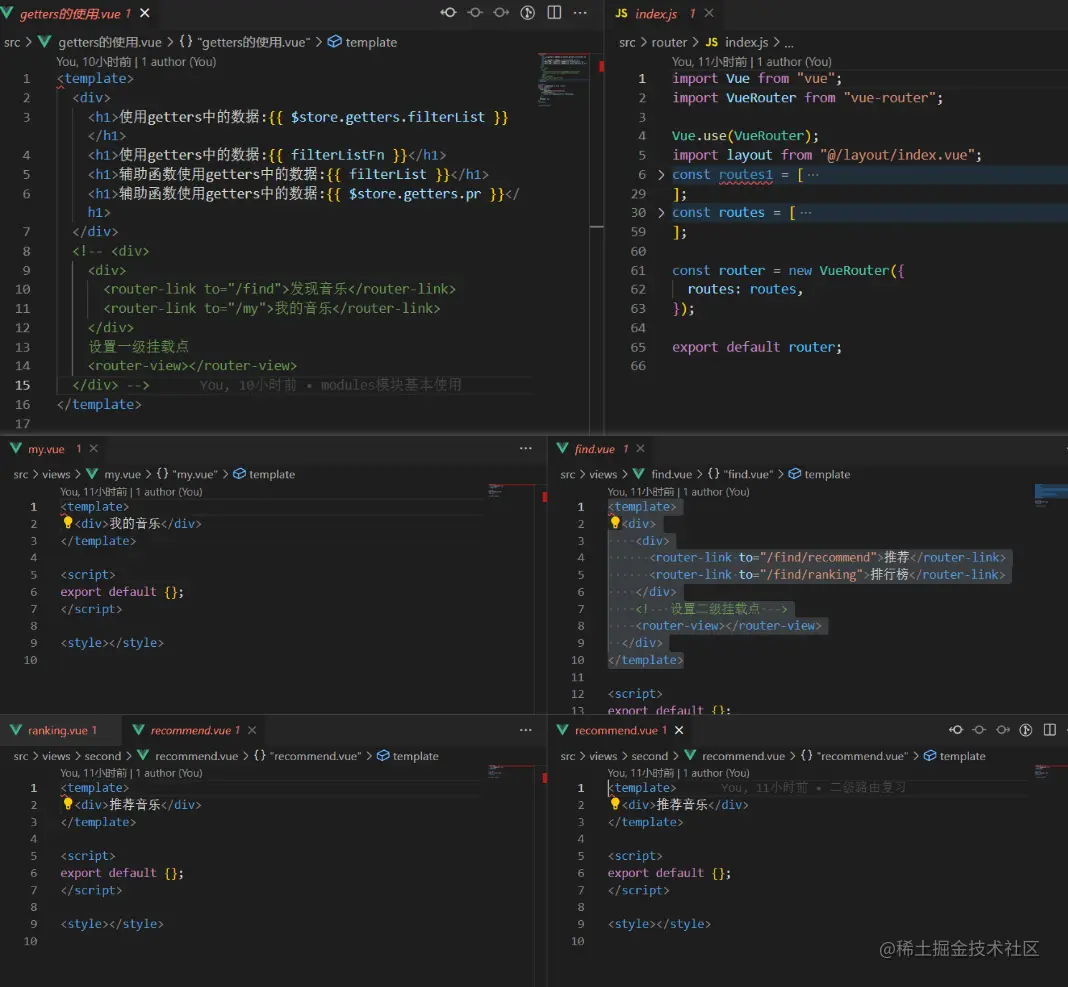This screenshot has width=1068, height=987.
Task: Open more actions menu in getters editor toolbar
Action: pos(580,13)
